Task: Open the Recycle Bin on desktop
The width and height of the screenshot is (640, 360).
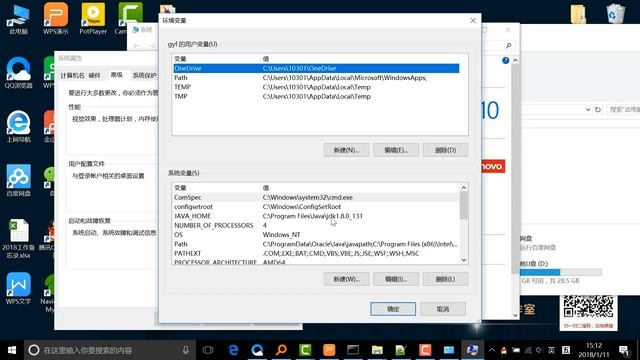Action: pyautogui.click(x=616, y=13)
